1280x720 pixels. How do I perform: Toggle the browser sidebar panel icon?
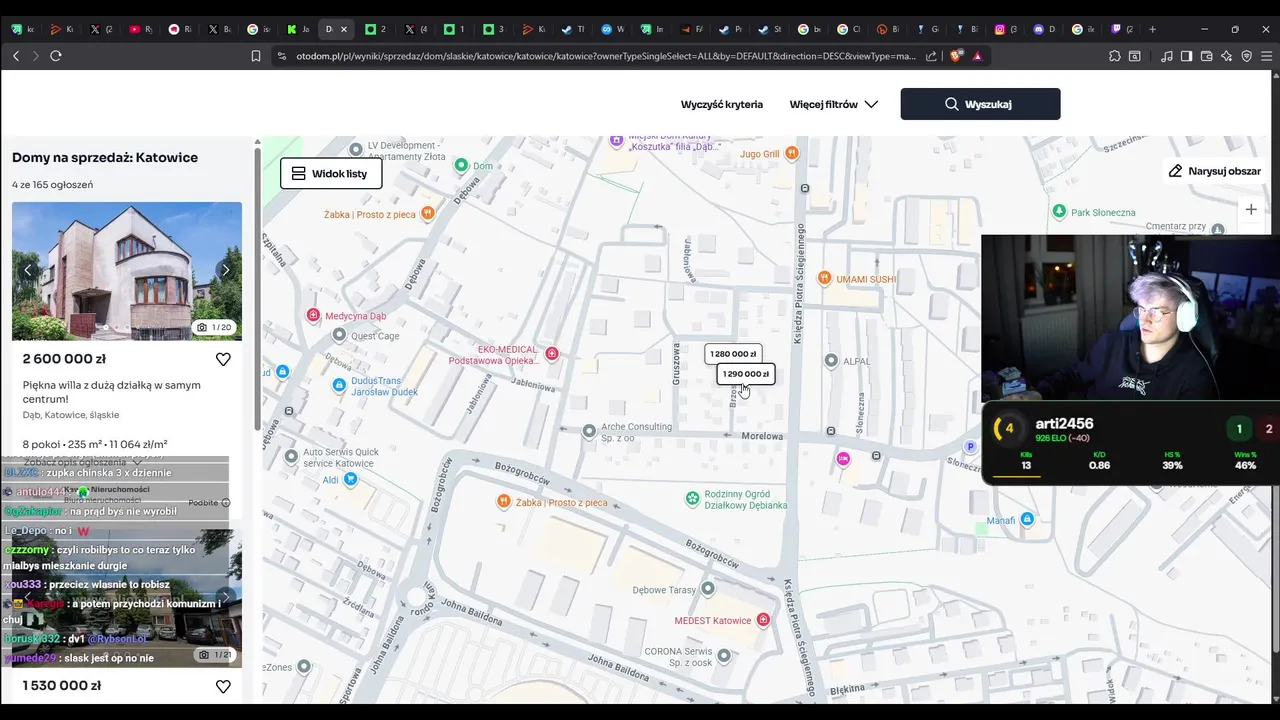tap(1187, 56)
